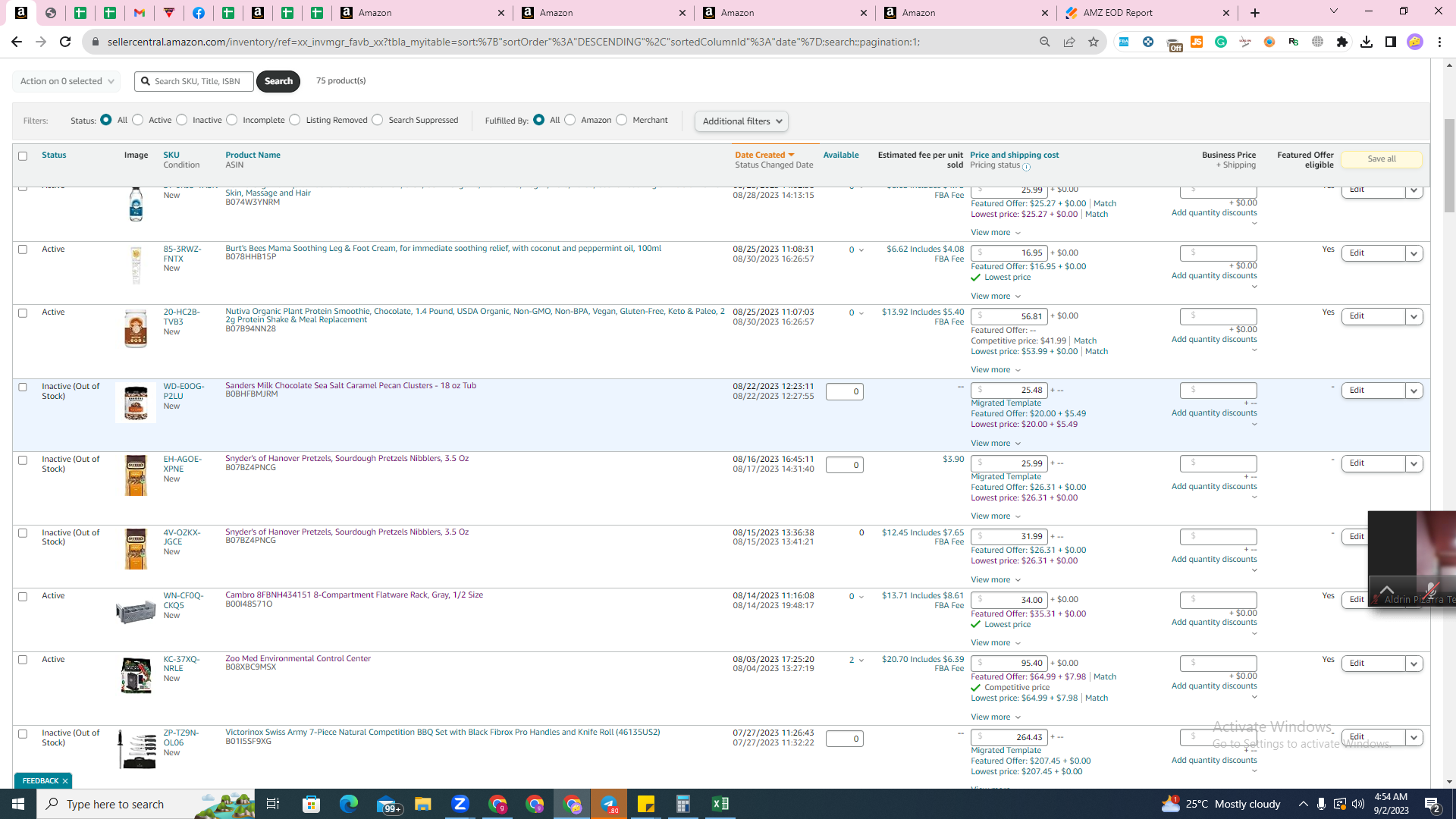
Task: Select the Inactive status filter
Action: (182, 120)
